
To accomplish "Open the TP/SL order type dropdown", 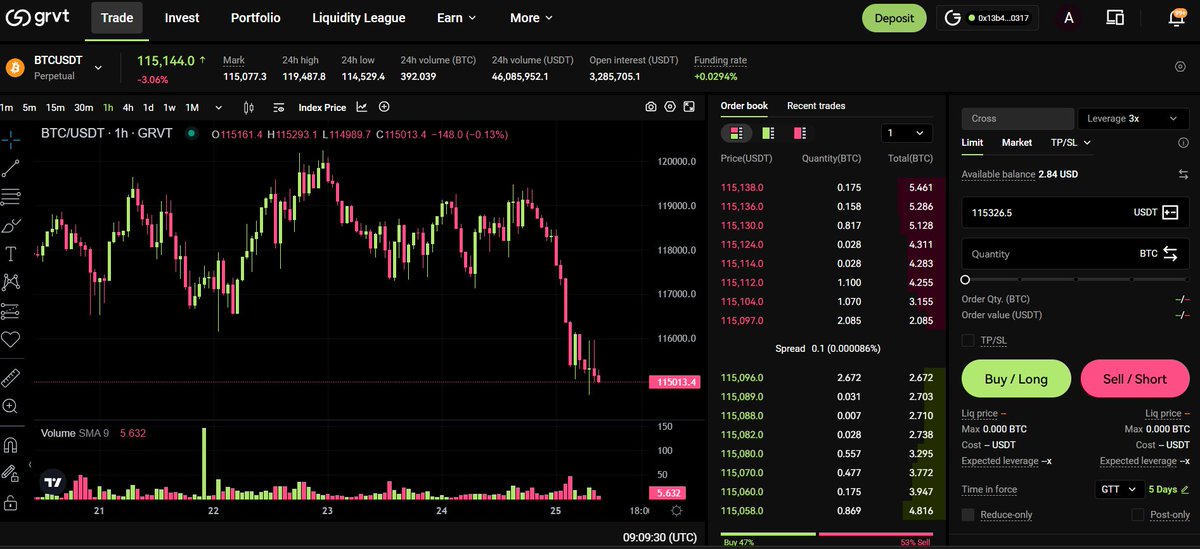I will tap(1071, 142).
